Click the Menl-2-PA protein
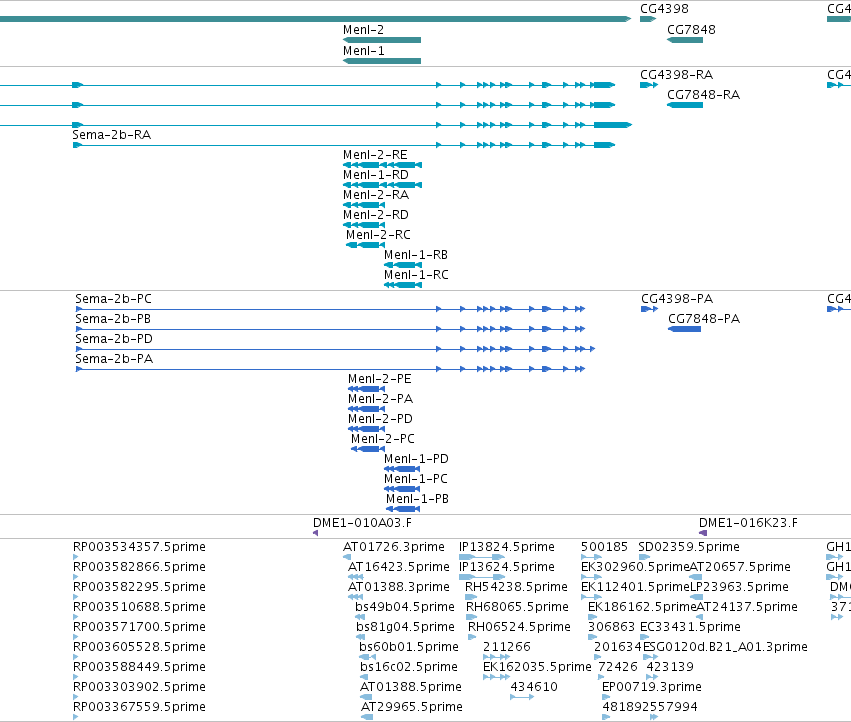Image resolution: width=851 pixels, height=722 pixels. pos(366,409)
